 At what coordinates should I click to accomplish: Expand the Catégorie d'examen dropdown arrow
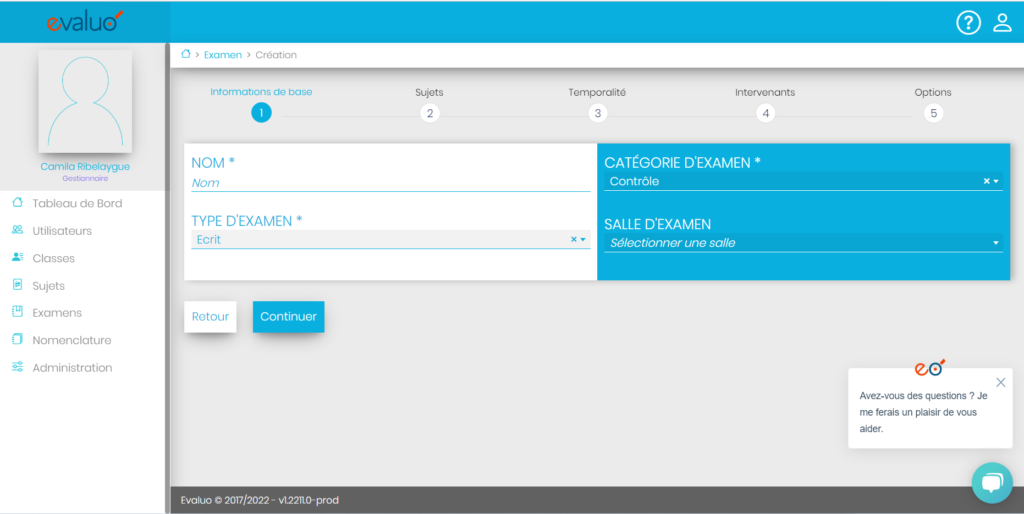tap(996, 182)
